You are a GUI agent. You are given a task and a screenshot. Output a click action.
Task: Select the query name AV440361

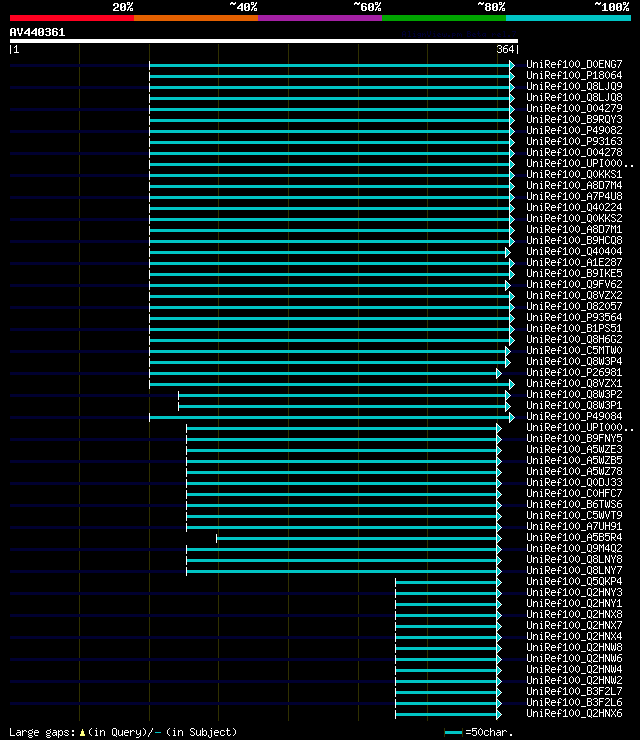pyautogui.click(x=37, y=32)
